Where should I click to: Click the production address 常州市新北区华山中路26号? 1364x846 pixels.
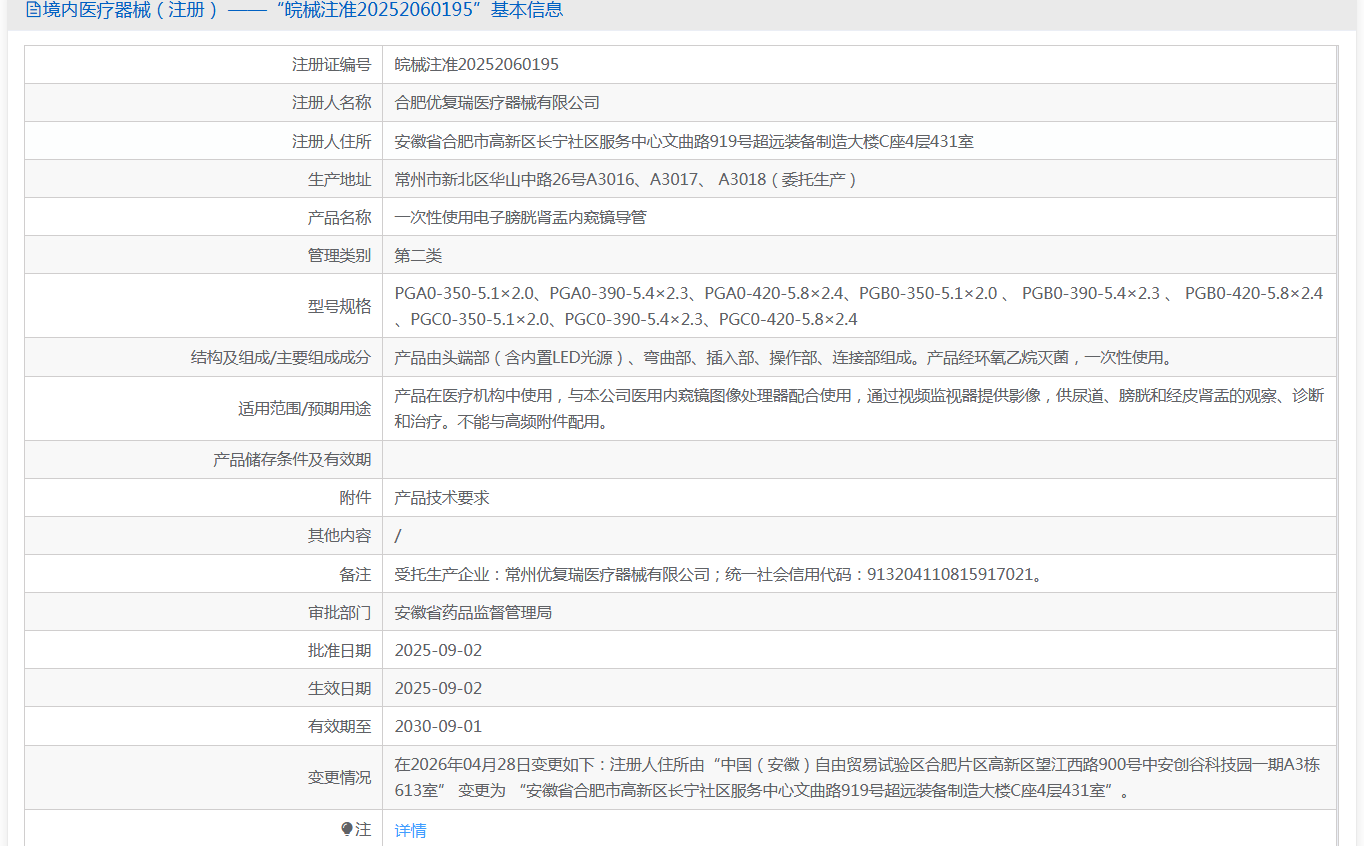(x=626, y=179)
